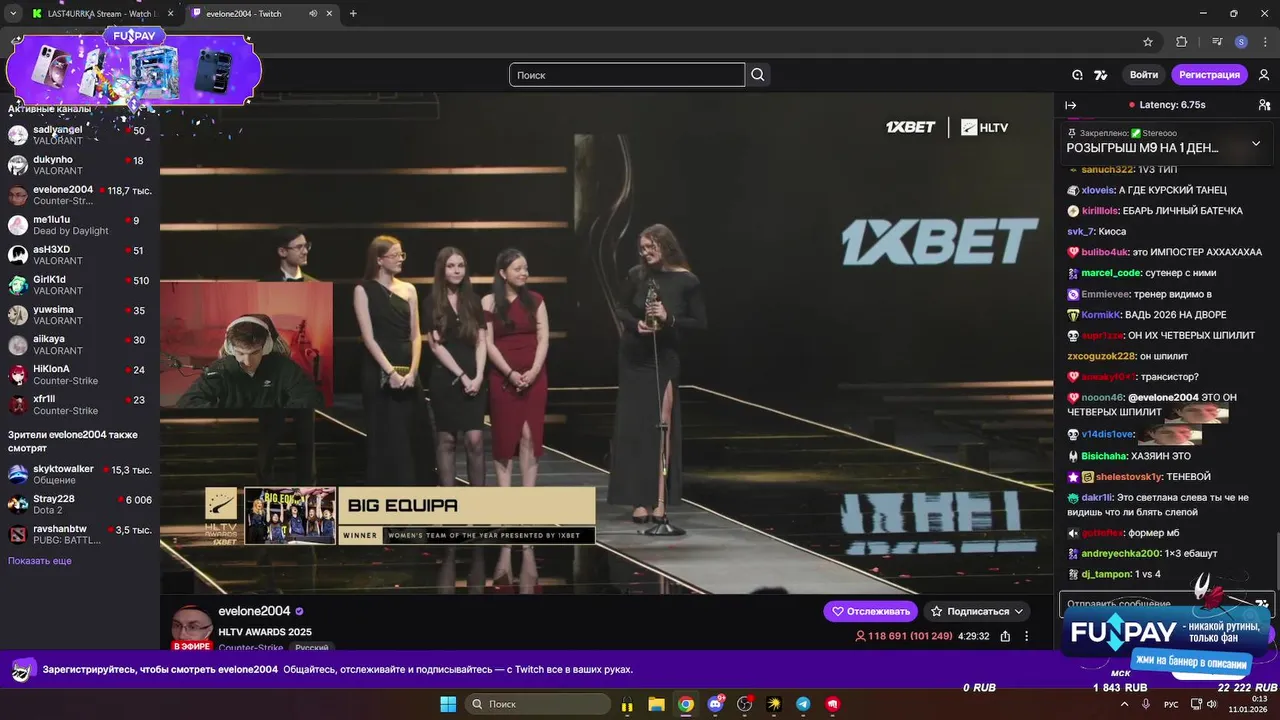Mute the evelone2004 tab audio icon
1280x720 pixels.
click(313, 14)
